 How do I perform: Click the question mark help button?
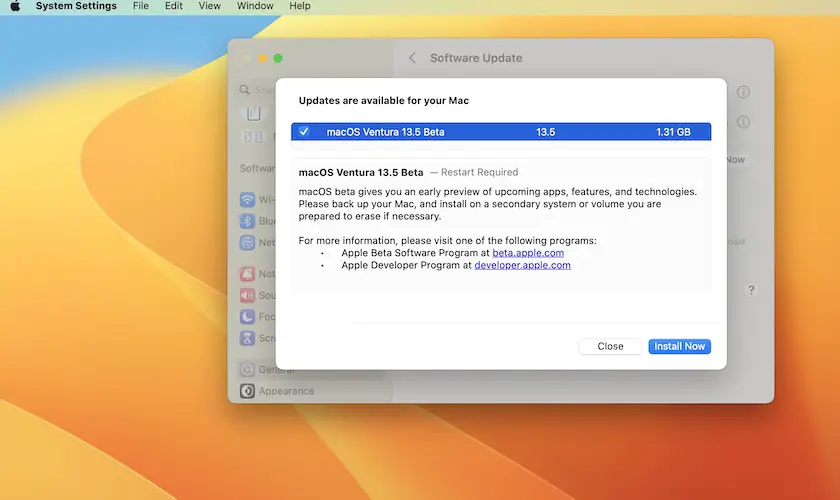(751, 290)
